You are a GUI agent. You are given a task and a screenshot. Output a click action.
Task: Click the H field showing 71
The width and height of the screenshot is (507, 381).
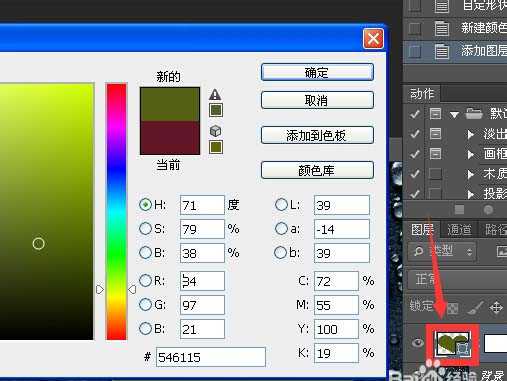(202, 205)
